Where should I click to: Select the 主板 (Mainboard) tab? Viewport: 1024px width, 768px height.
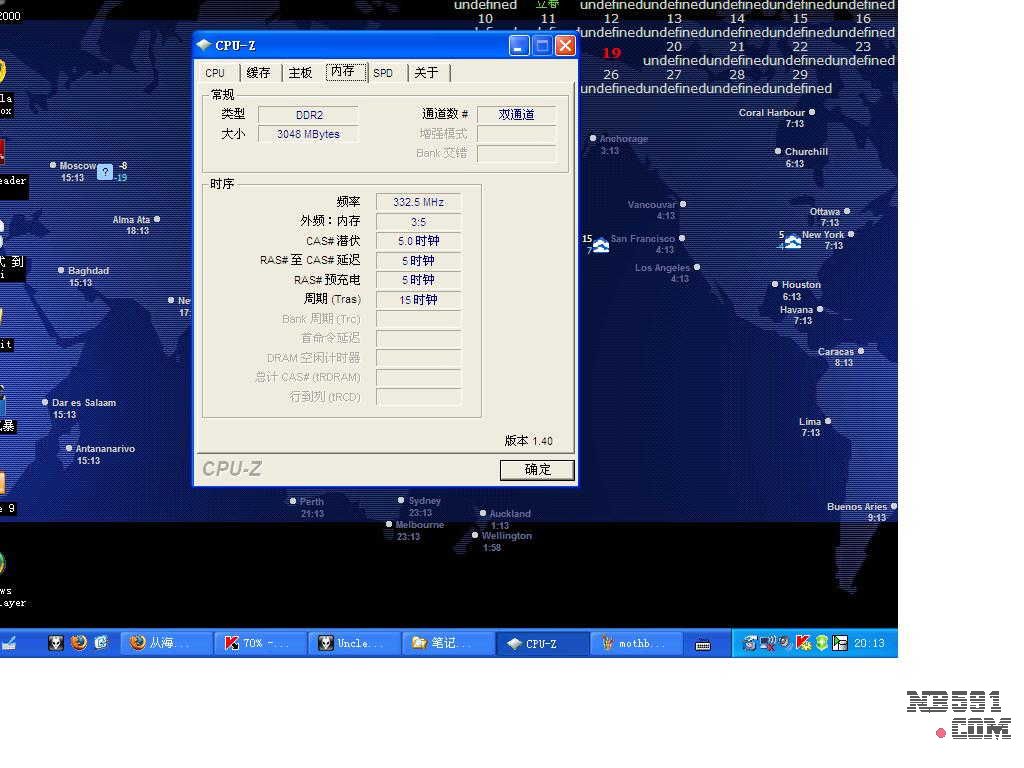(300, 73)
